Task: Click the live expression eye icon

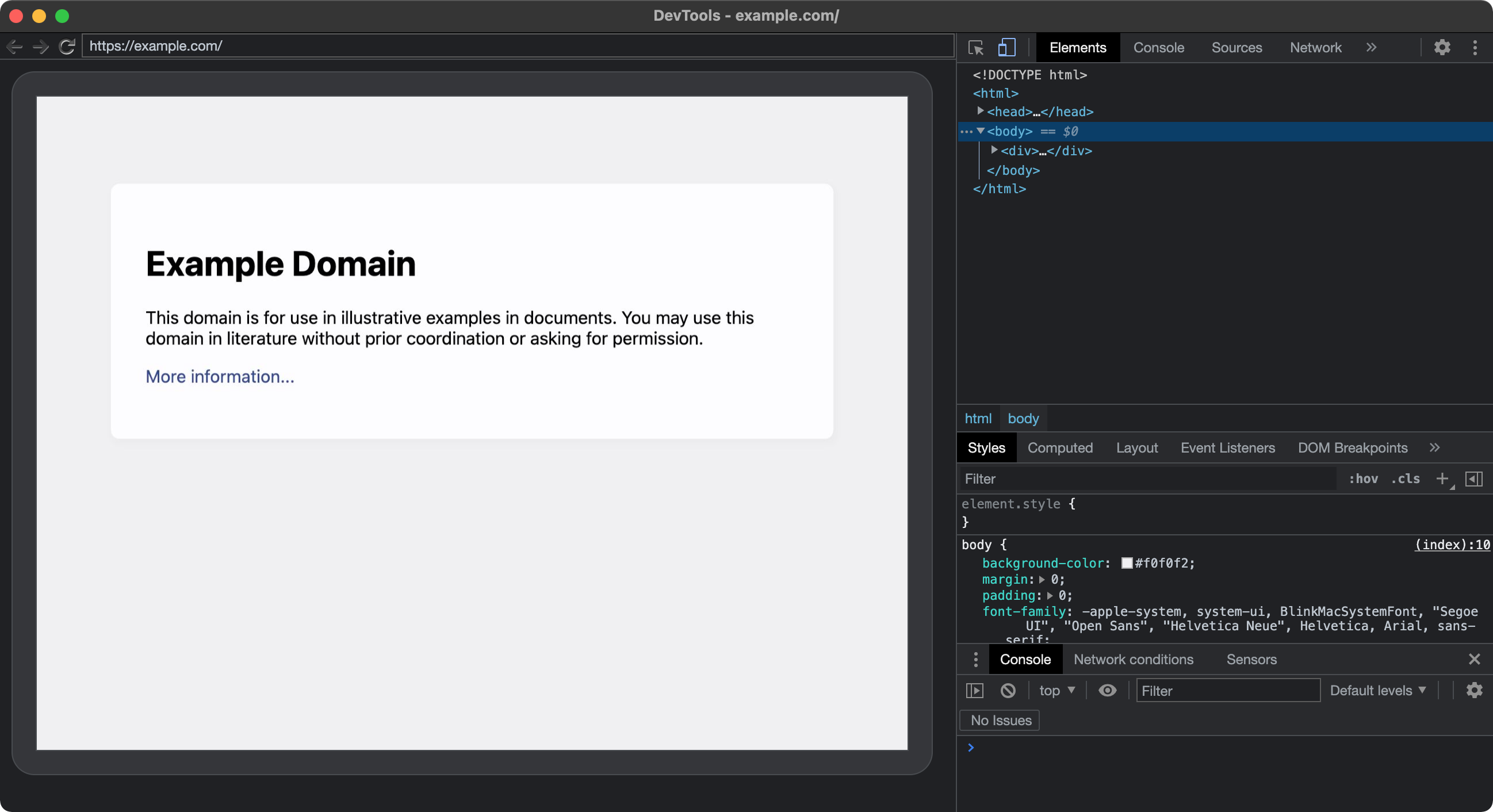Action: point(1107,690)
